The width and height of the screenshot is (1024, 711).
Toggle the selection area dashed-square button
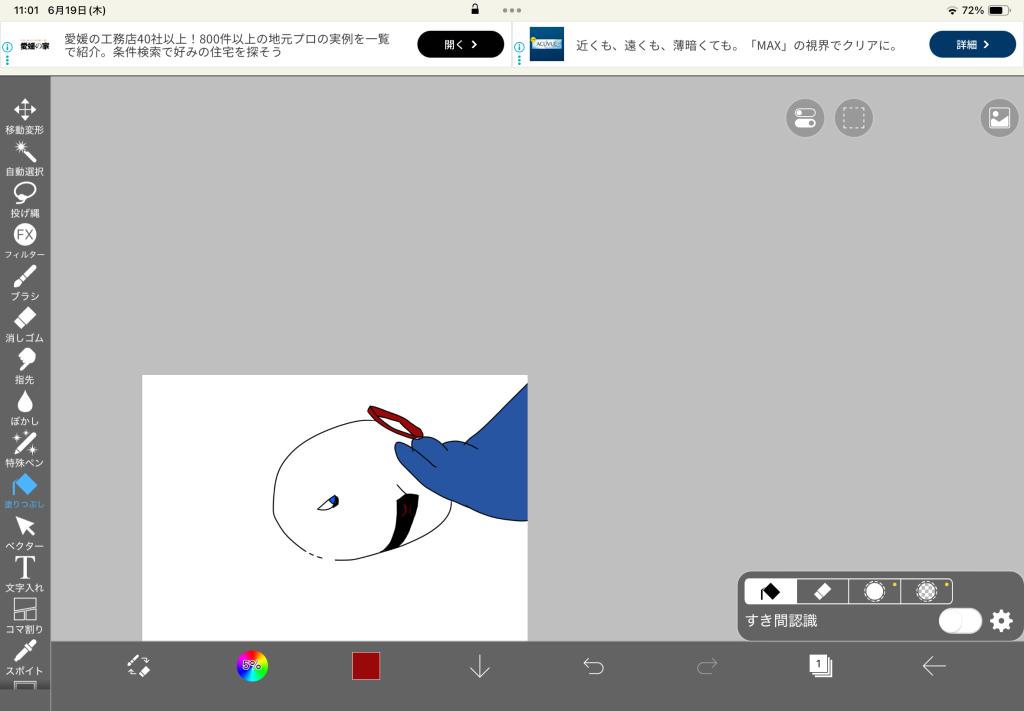click(853, 118)
